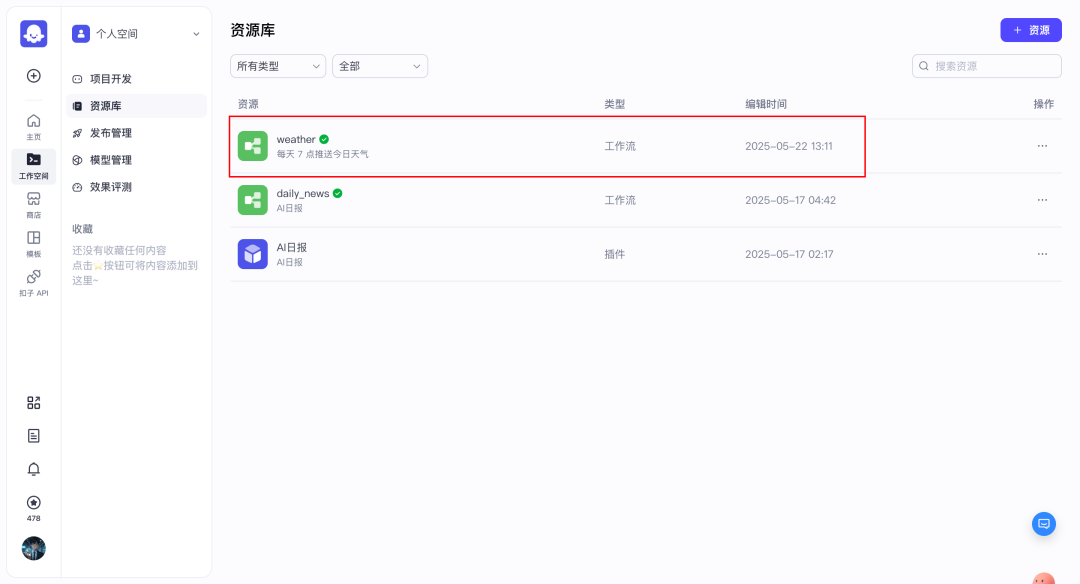The image size is (1080, 584).
Task: Open 模型管理 in the side menu
Action: click(110, 160)
